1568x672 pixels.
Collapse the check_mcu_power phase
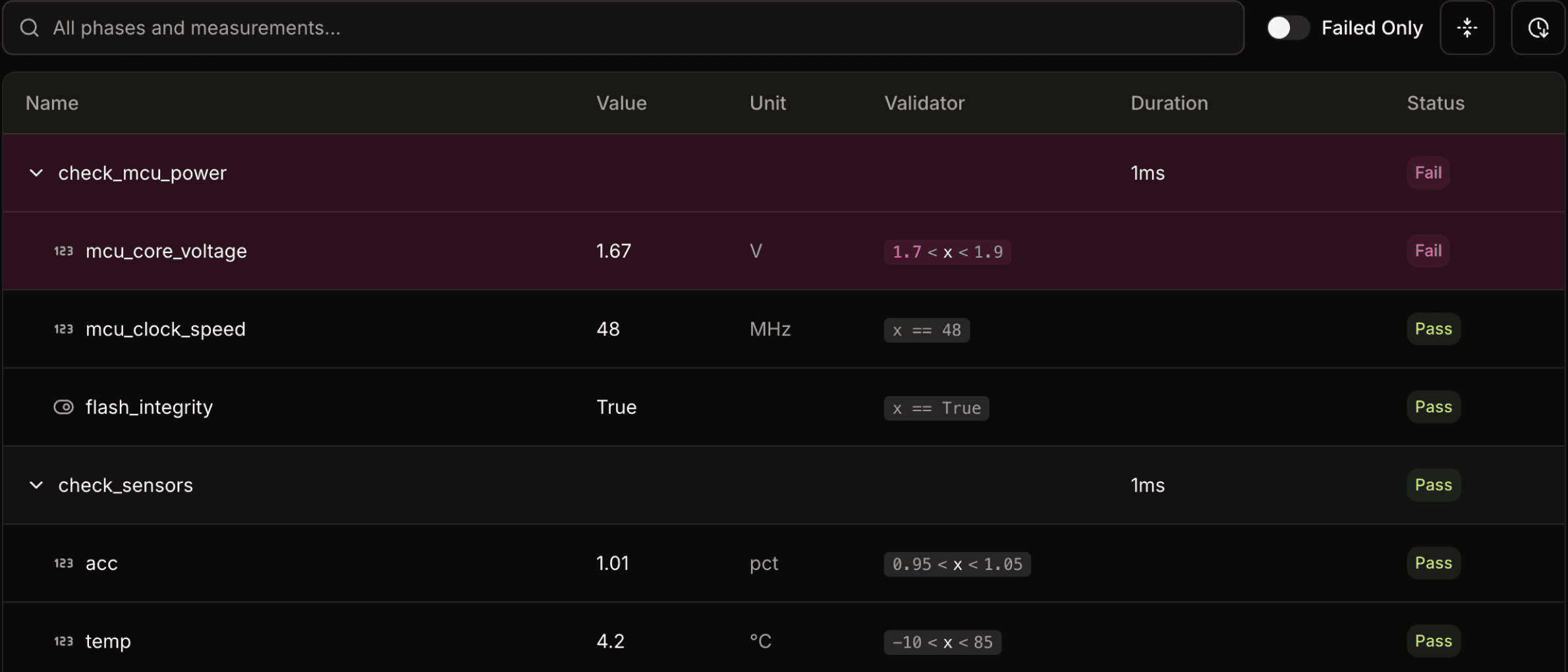point(36,173)
